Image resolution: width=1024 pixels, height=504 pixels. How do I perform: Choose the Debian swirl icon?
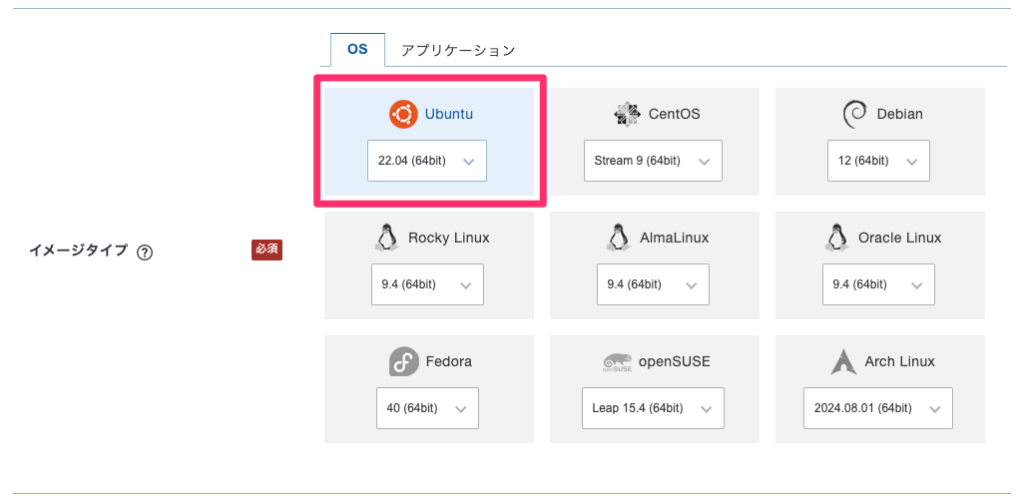pyautogui.click(x=854, y=115)
